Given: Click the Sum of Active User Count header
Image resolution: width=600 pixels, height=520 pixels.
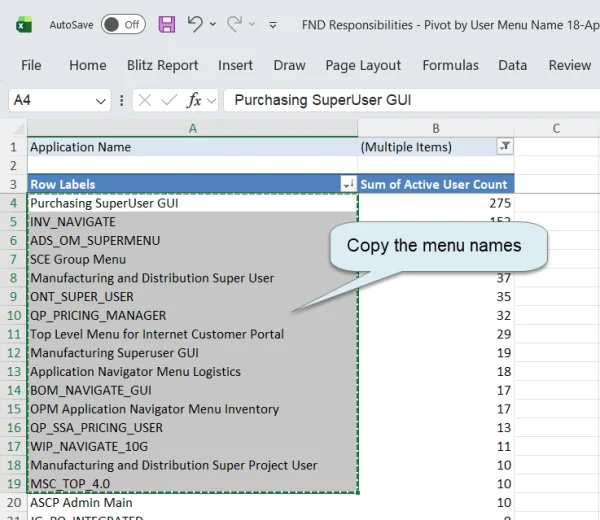Looking at the screenshot, I should (434, 184).
